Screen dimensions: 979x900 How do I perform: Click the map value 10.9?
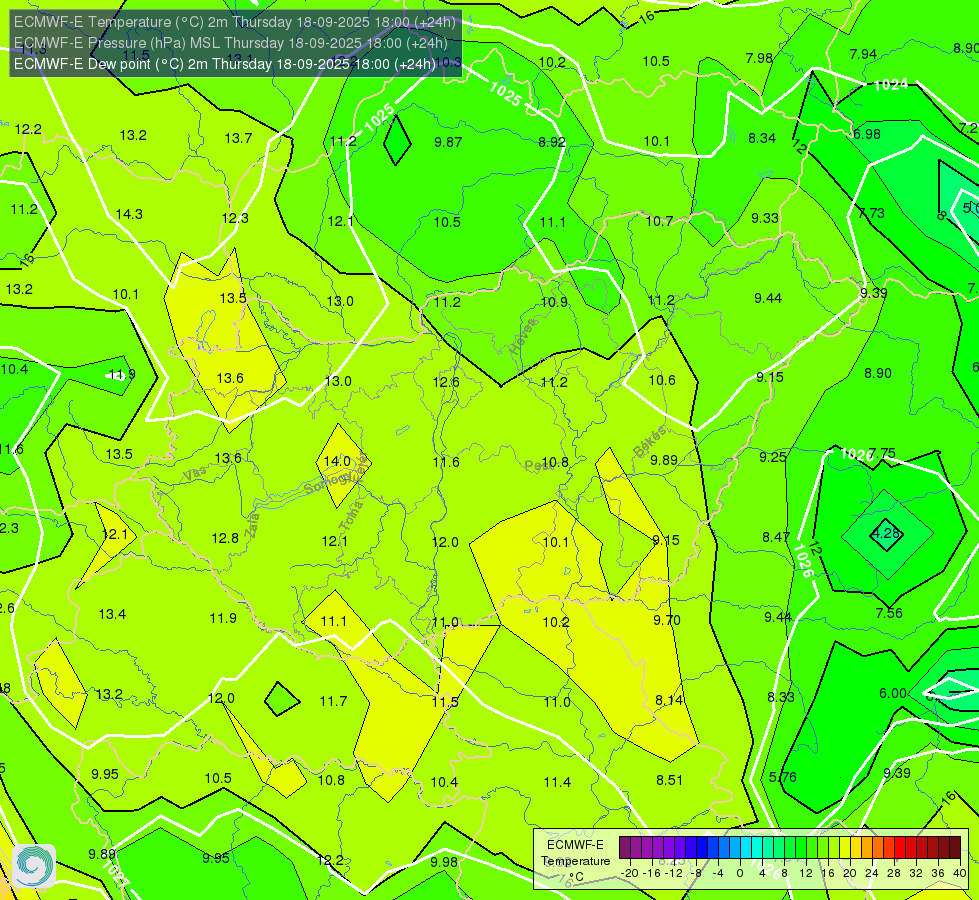554,302
